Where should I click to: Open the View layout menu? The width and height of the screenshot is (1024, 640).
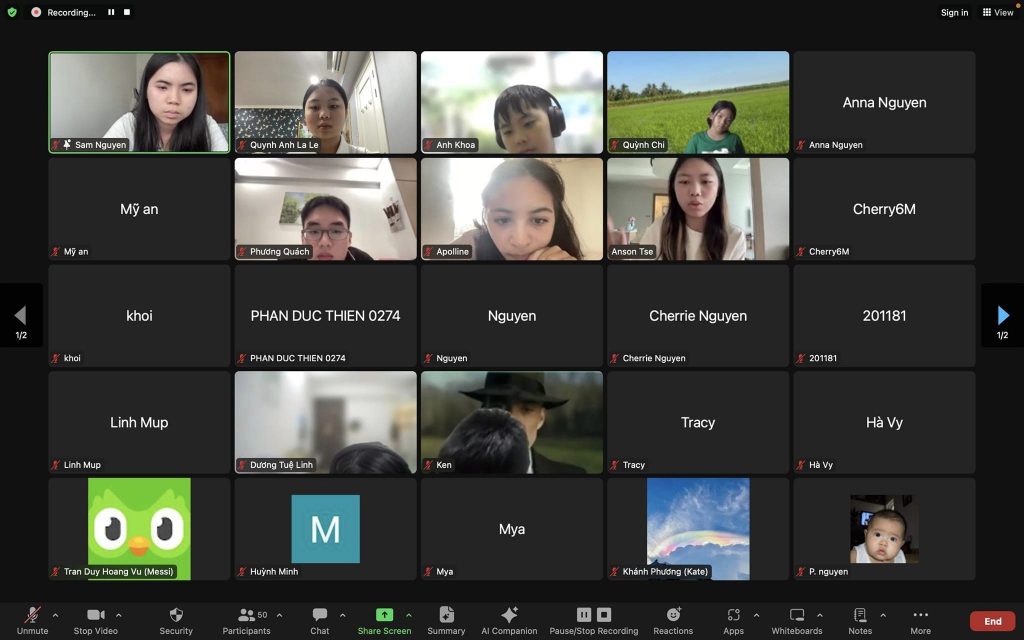pos(998,12)
